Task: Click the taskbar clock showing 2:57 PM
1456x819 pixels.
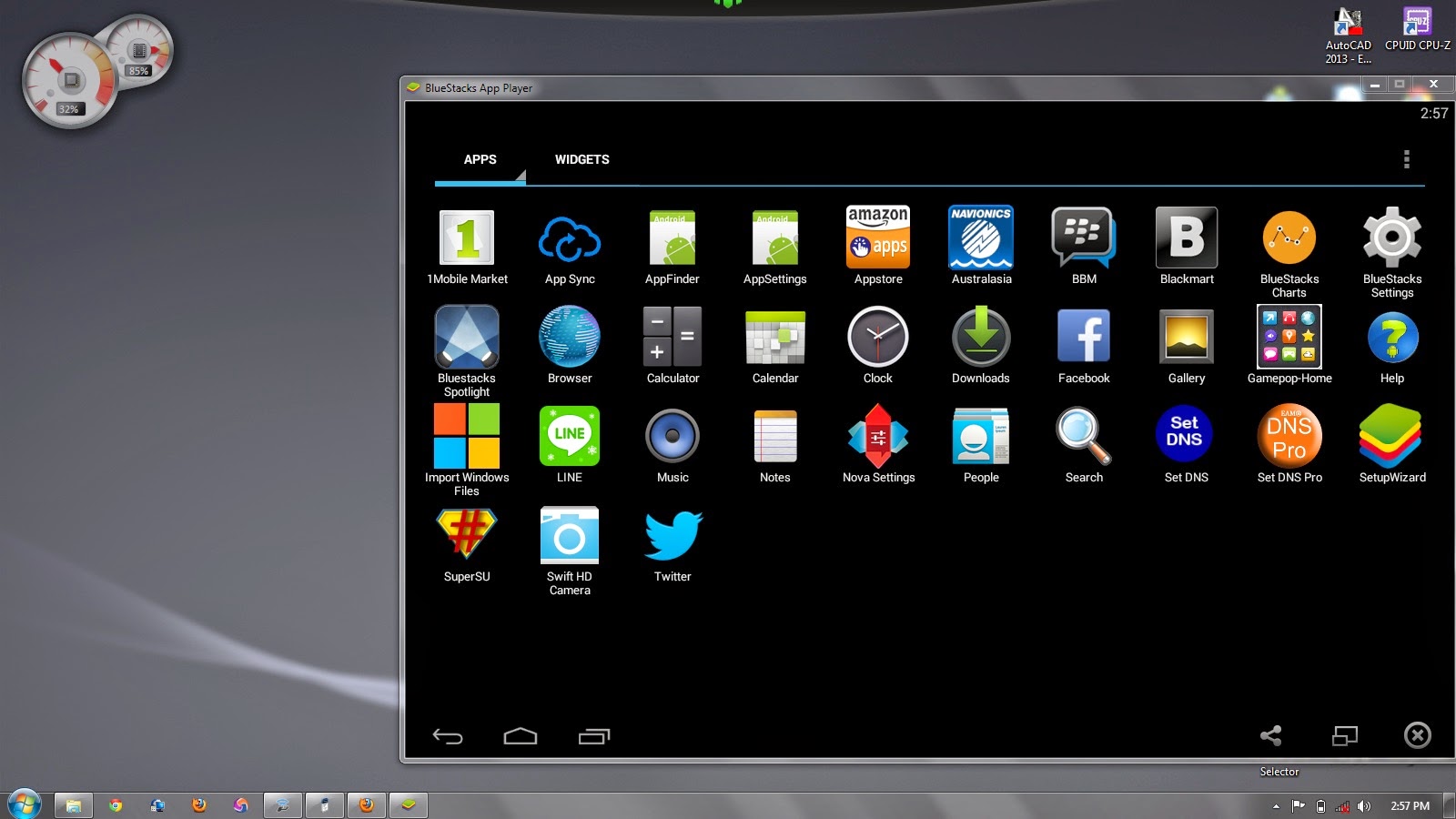Action: pyautogui.click(x=1410, y=806)
